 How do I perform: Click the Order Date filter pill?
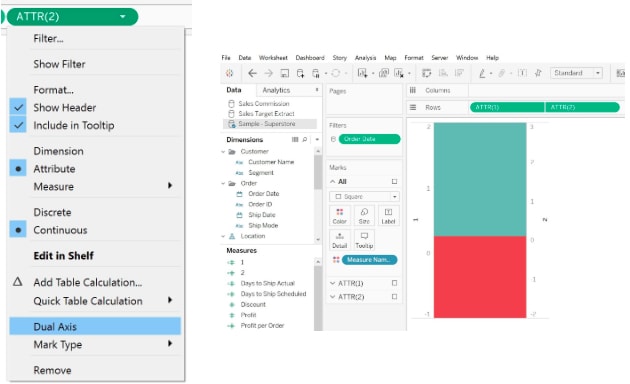[369, 139]
